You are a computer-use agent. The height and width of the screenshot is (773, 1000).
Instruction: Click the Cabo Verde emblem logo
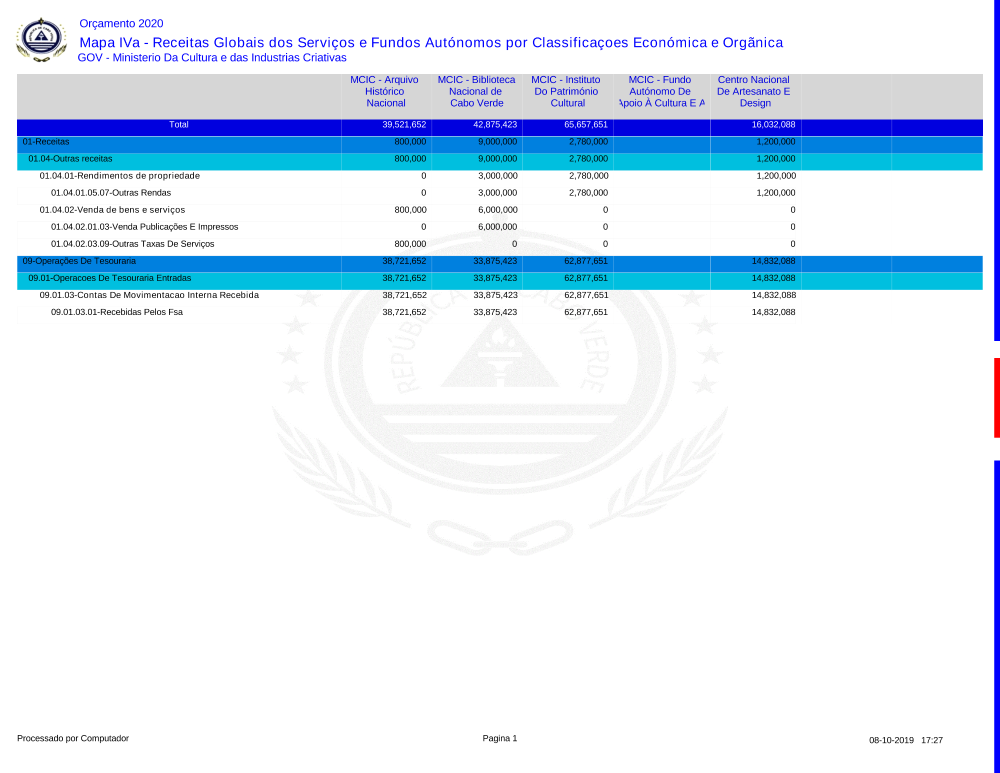(41, 39)
